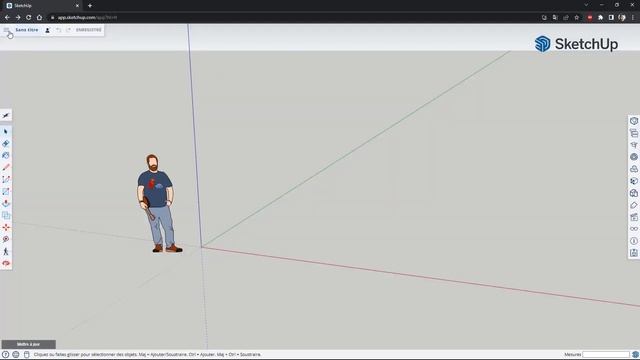Screen dimensions: 640x360
Task: Select the Select arrow tool
Action: pos(6,131)
